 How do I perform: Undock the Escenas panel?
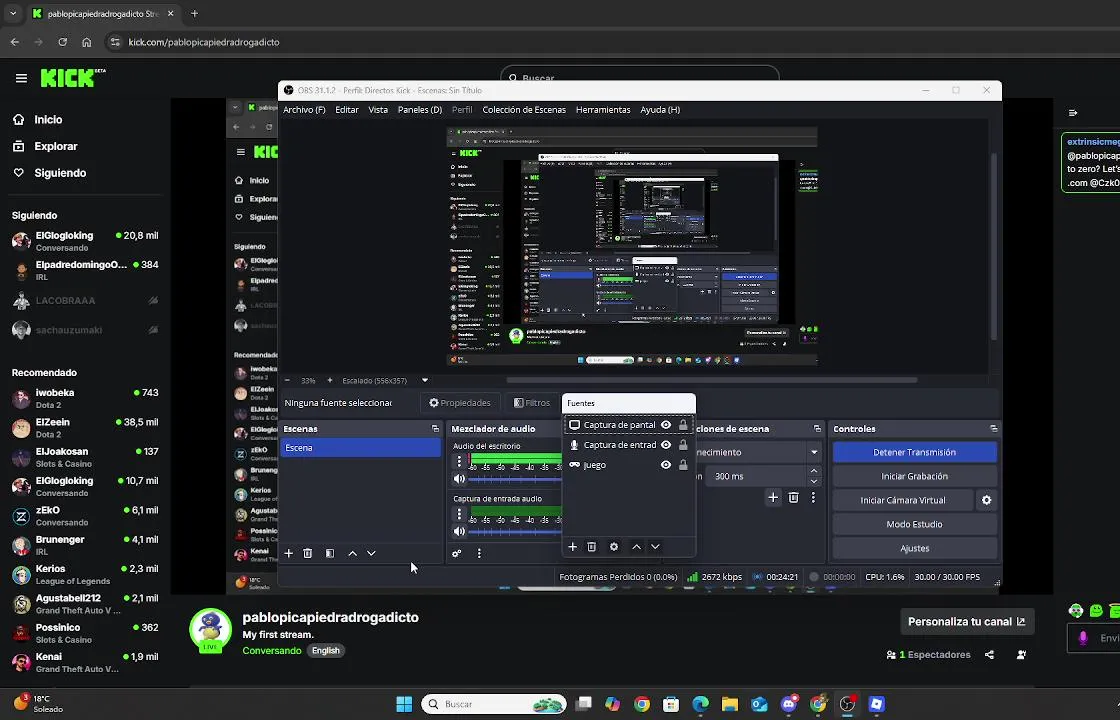tap(435, 429)
